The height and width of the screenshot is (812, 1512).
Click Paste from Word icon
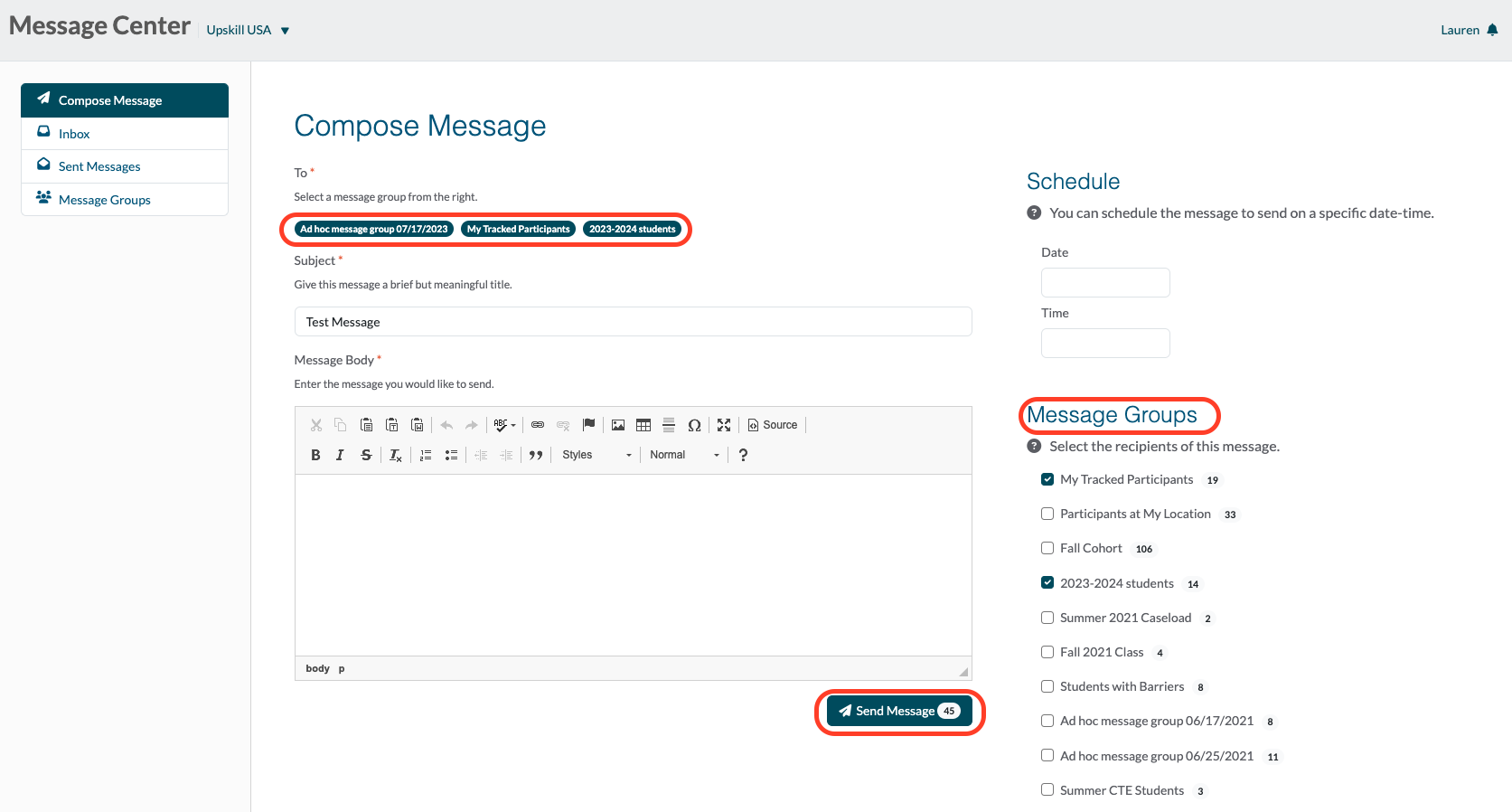pos(417,425)
